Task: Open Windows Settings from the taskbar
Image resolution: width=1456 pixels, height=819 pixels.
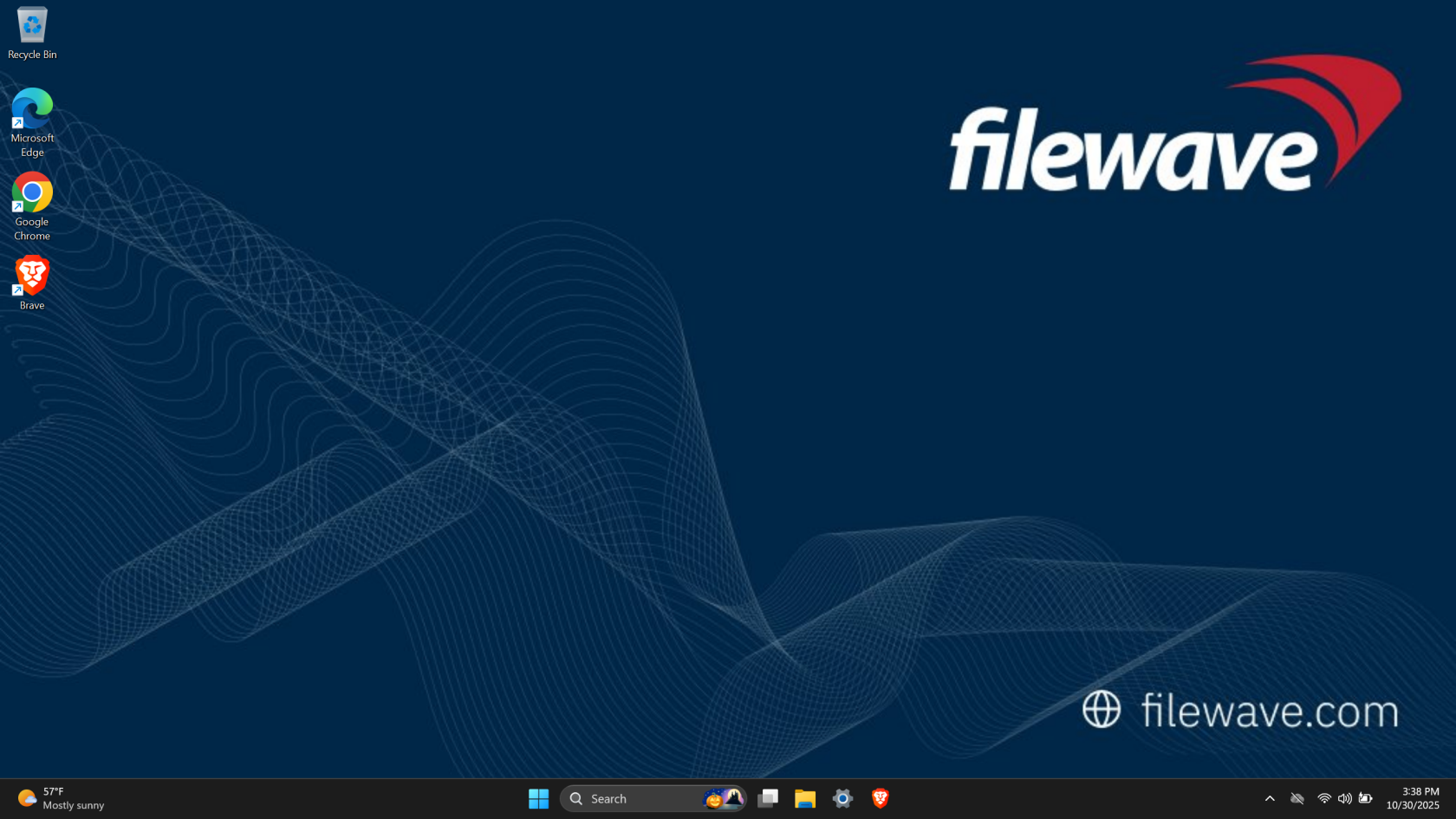Action: pos(842,798)
